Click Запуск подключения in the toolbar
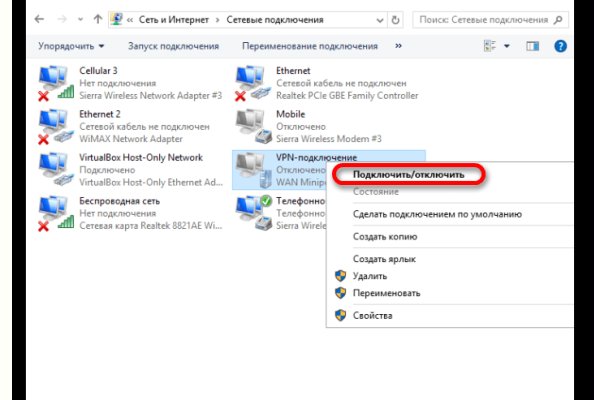Viewport: 600px width, 400px height. click(x=173, y=46)
